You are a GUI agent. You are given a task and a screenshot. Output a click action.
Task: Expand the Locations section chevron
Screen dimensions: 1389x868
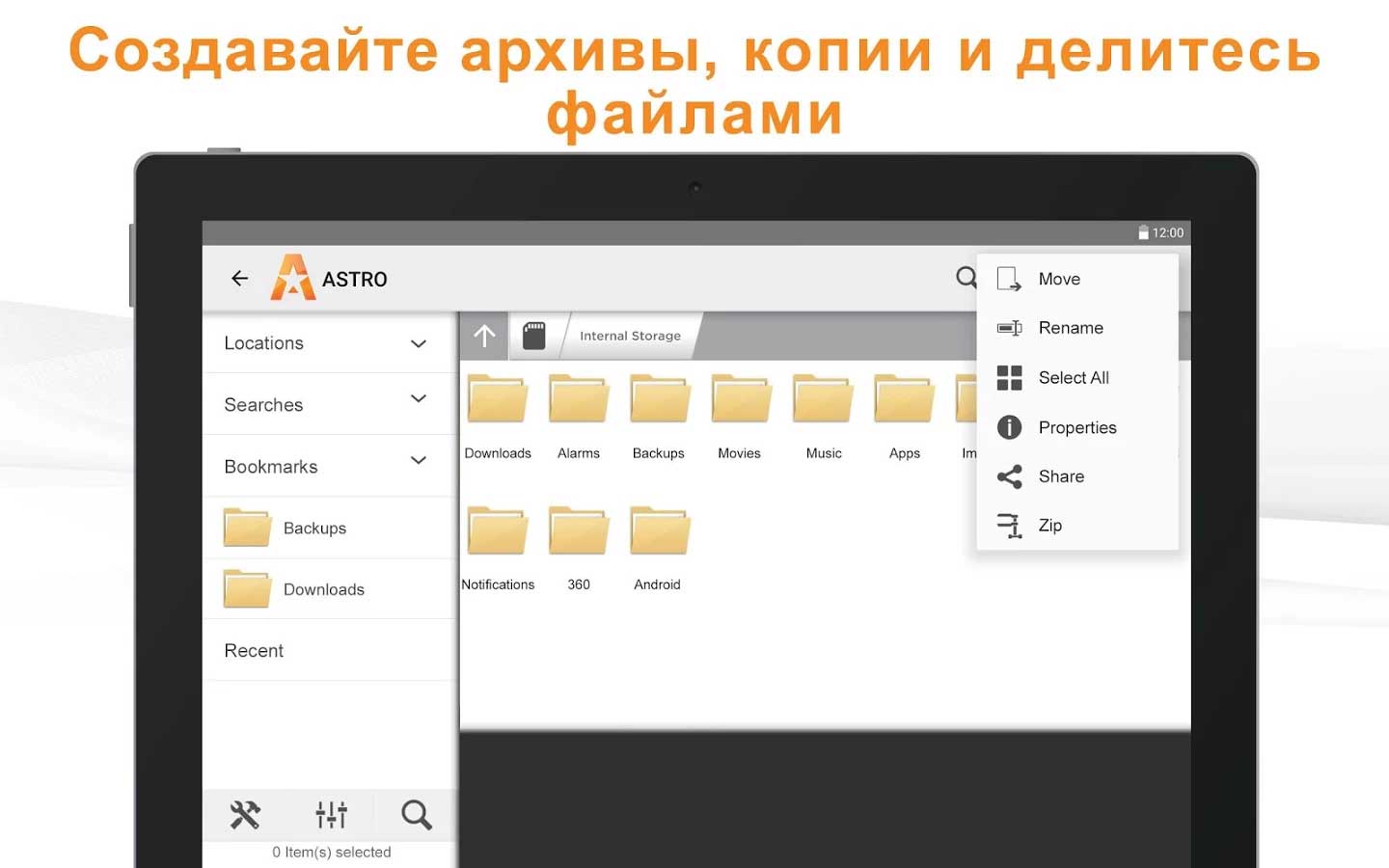[x=419, y=343]
